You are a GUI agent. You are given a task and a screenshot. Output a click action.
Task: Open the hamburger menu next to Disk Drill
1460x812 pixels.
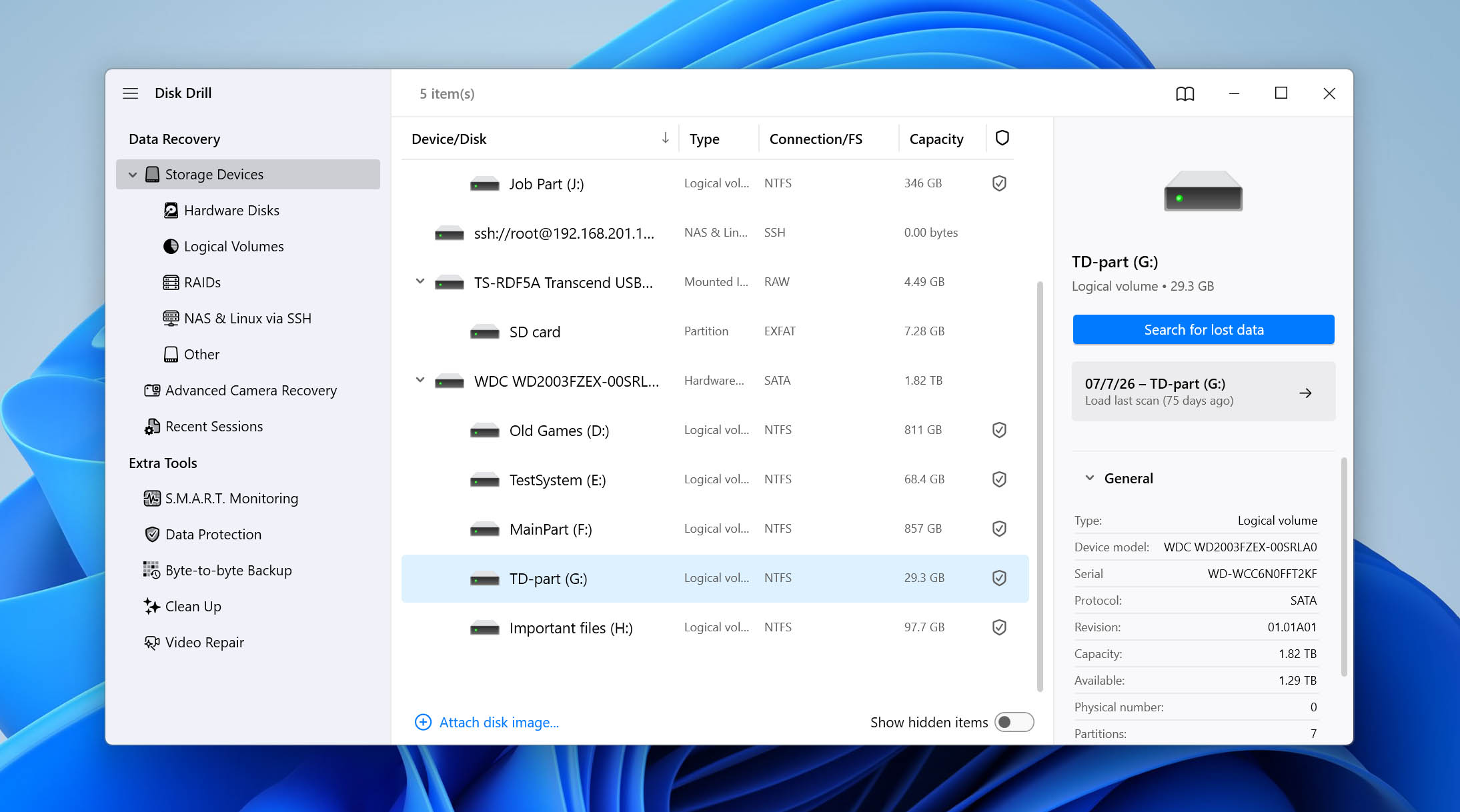point(130,93)
